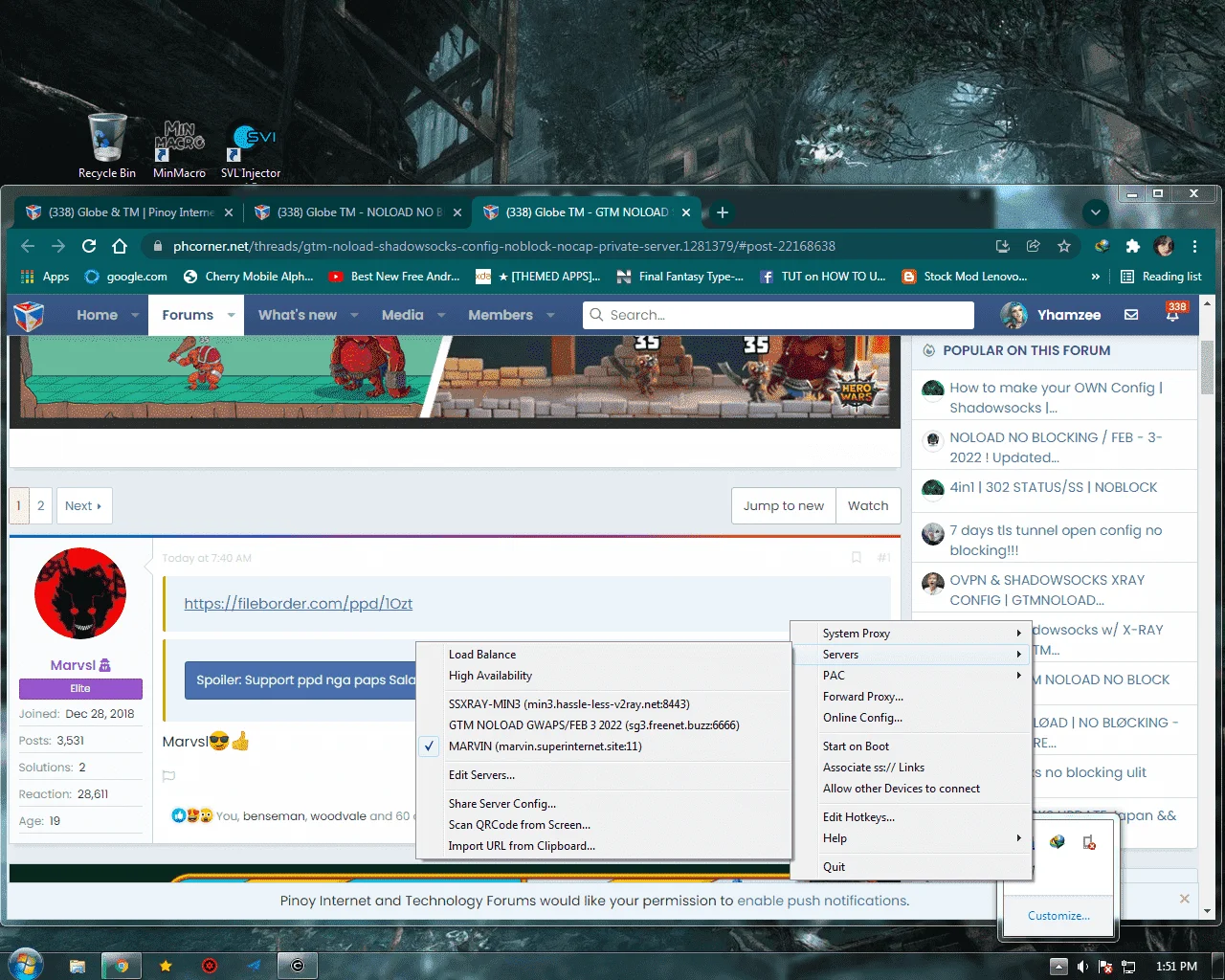This screenshot has height=980, width=1225.
Task: Open the Windows Start button
Action: pos(24,965)
